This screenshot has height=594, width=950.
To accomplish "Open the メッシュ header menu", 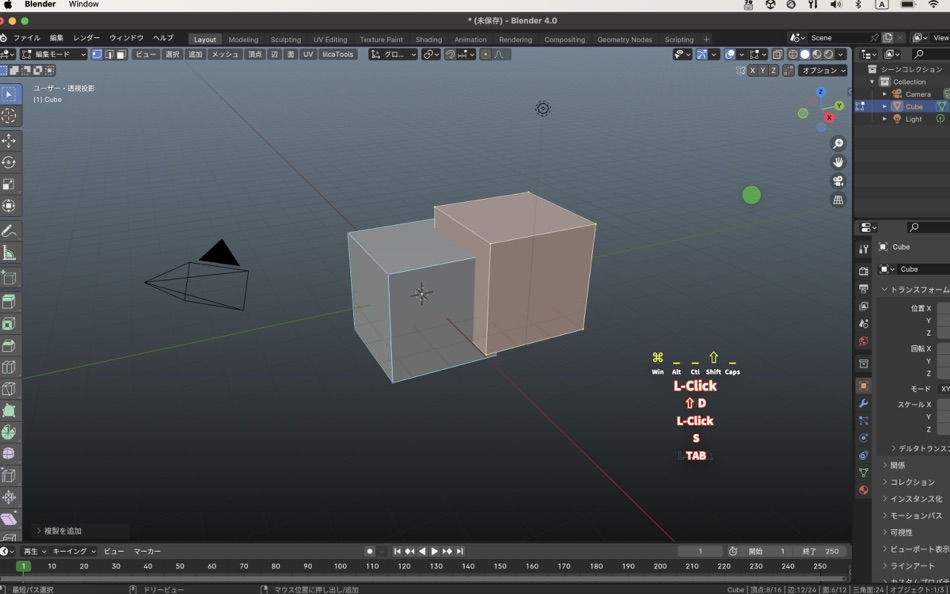I will click(x=225, y=55).
